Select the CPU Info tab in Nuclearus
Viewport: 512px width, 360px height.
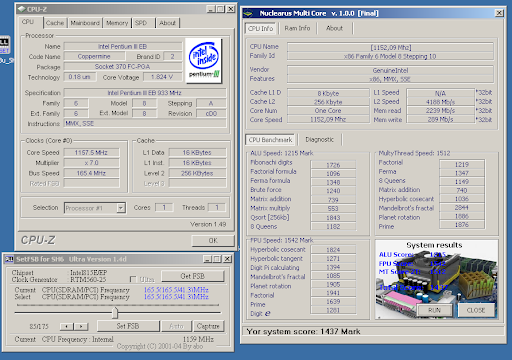261,28
